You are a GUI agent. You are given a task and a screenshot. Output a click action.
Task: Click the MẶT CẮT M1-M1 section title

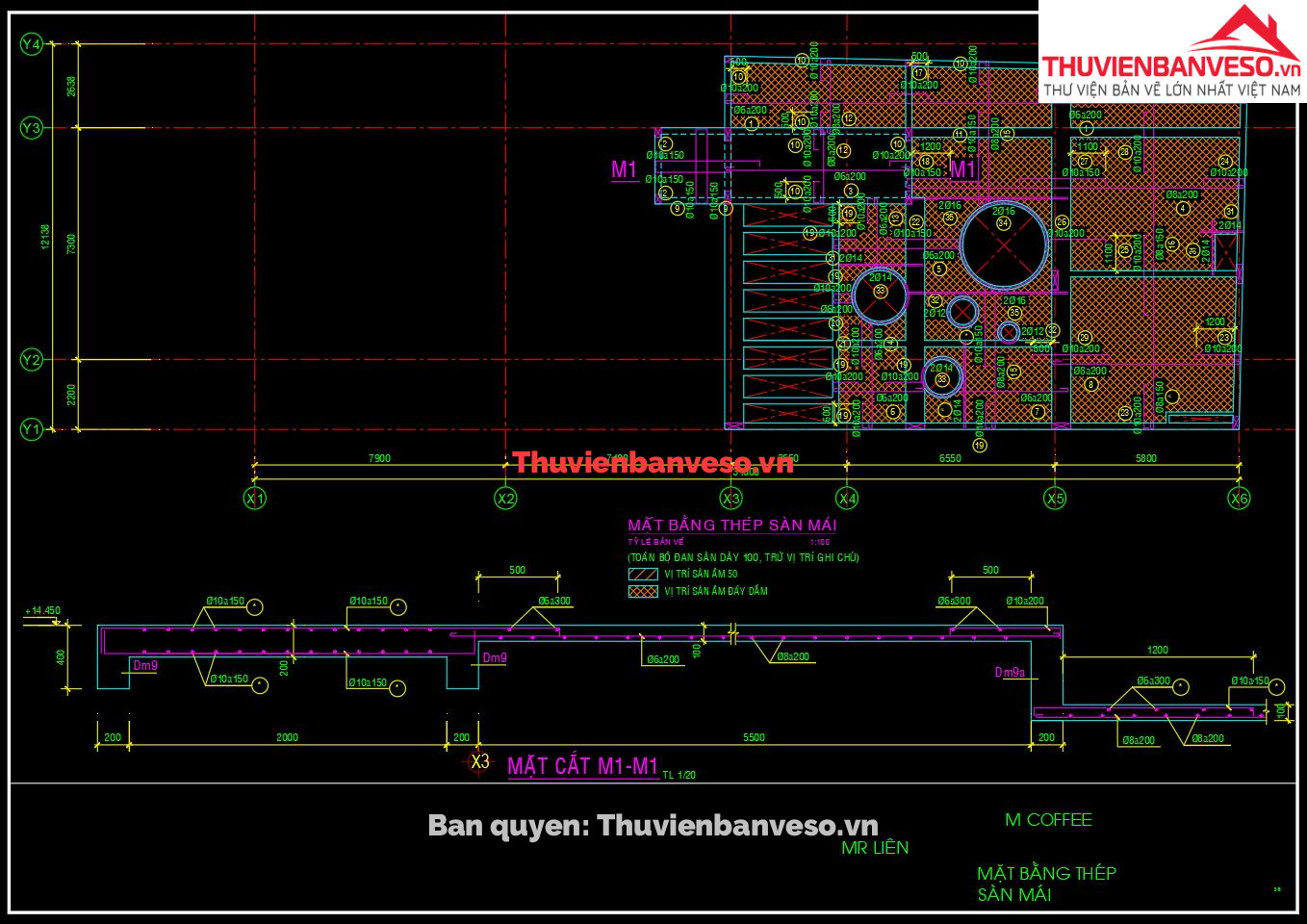(582, 766)
